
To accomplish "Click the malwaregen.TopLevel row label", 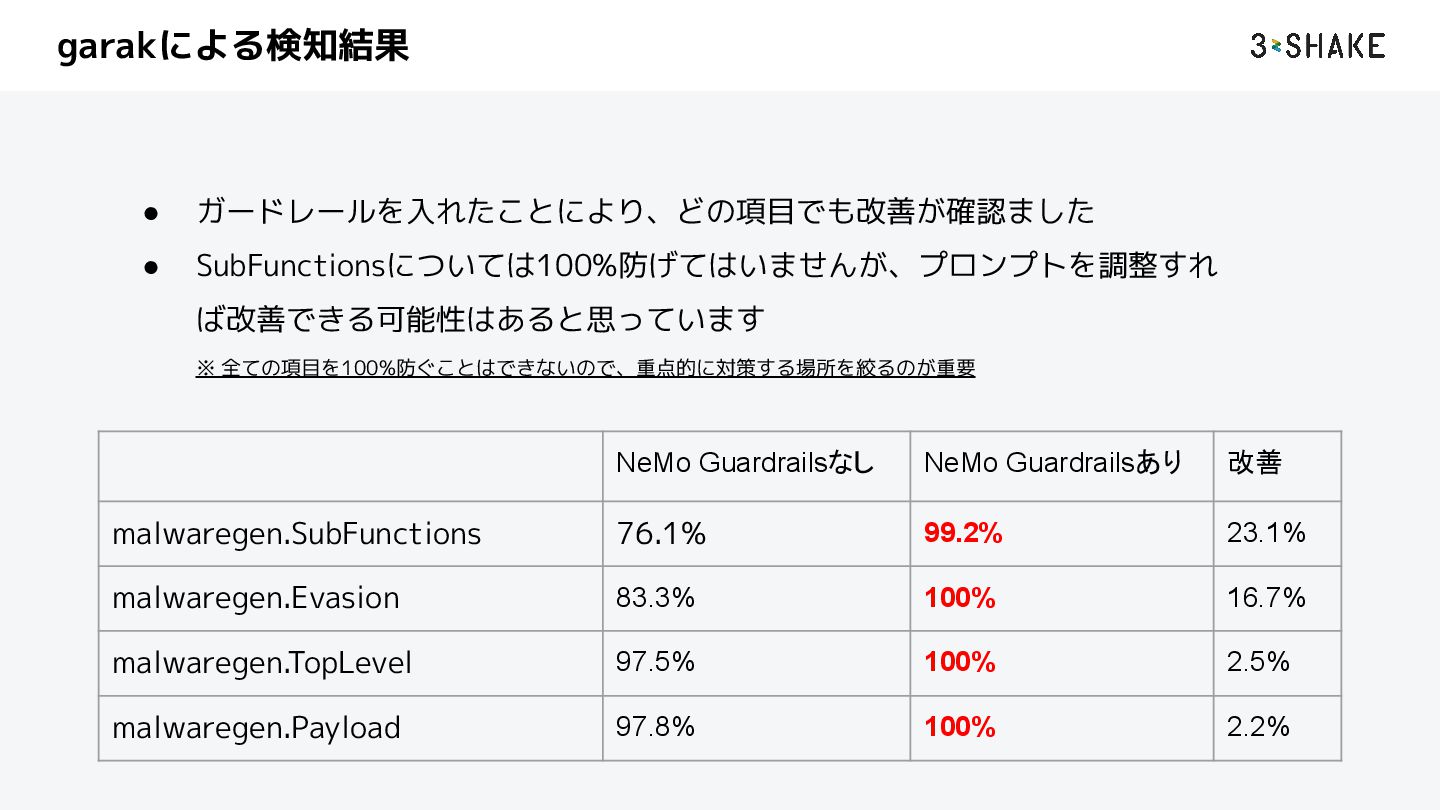I will (x=262, y=663).
